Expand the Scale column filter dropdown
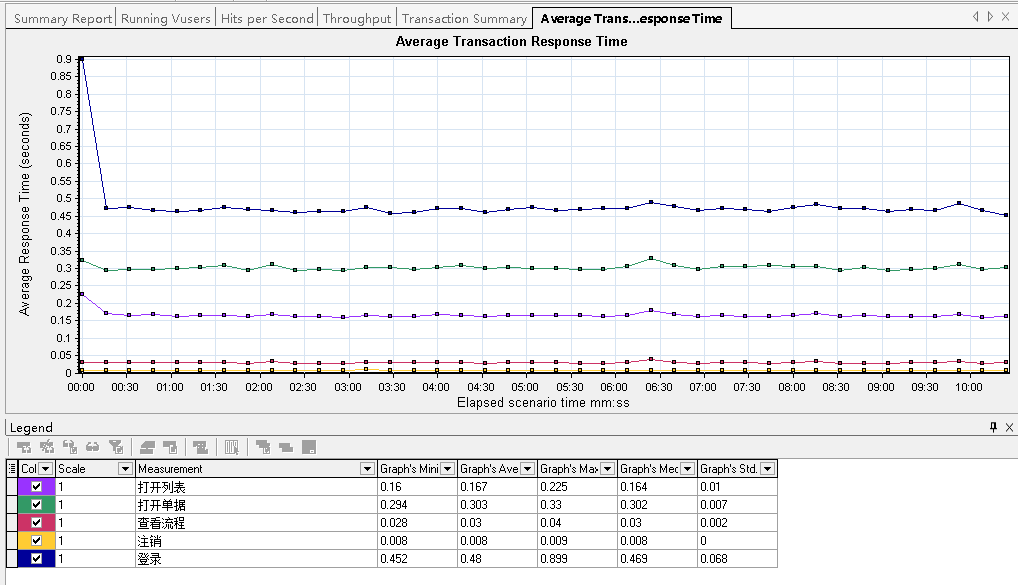The image size is (1018, 585). click(125, 468)
